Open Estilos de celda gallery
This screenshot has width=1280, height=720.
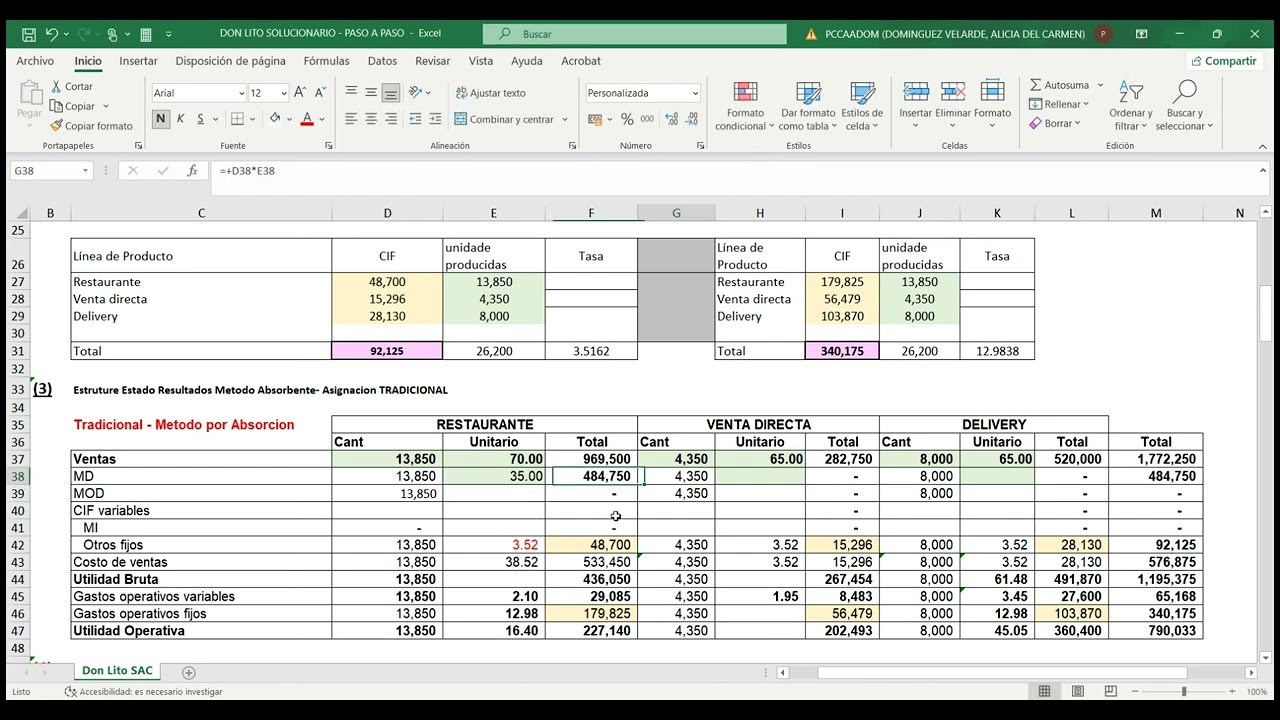pos(862,105)
